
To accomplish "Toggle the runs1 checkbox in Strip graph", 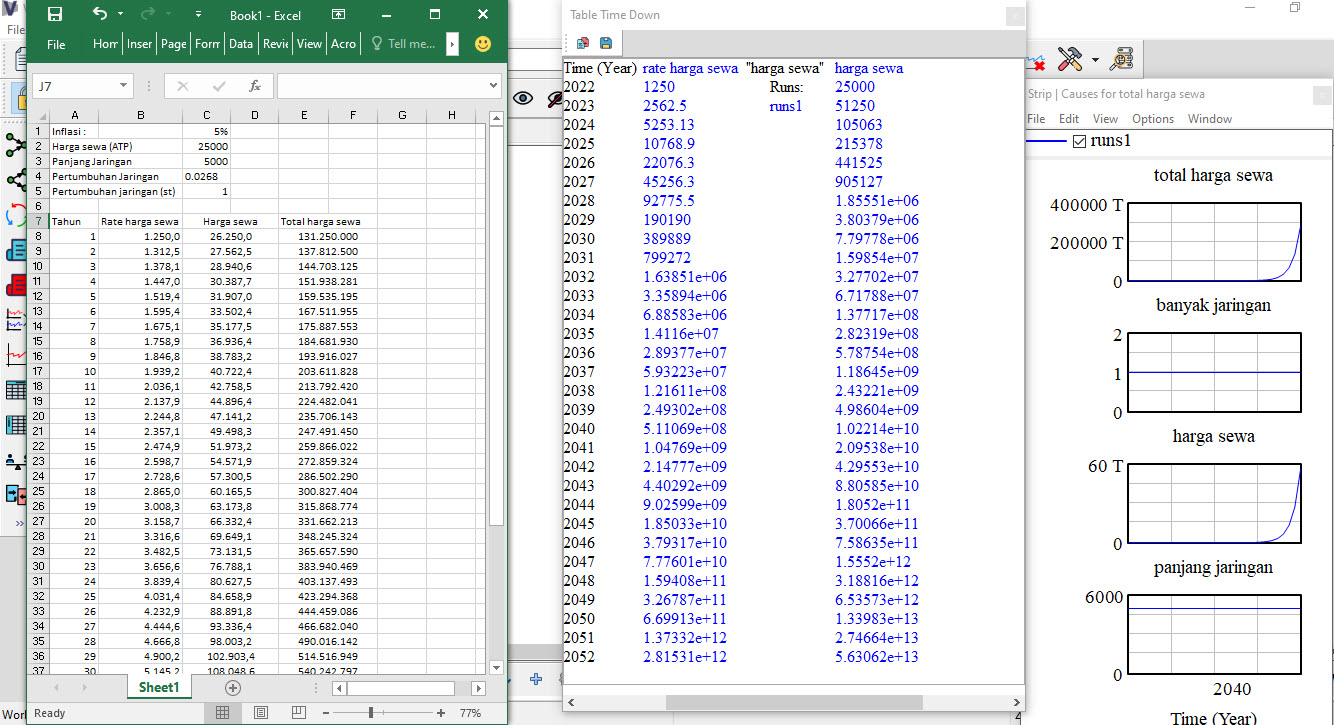I will tap(1078, 141).
